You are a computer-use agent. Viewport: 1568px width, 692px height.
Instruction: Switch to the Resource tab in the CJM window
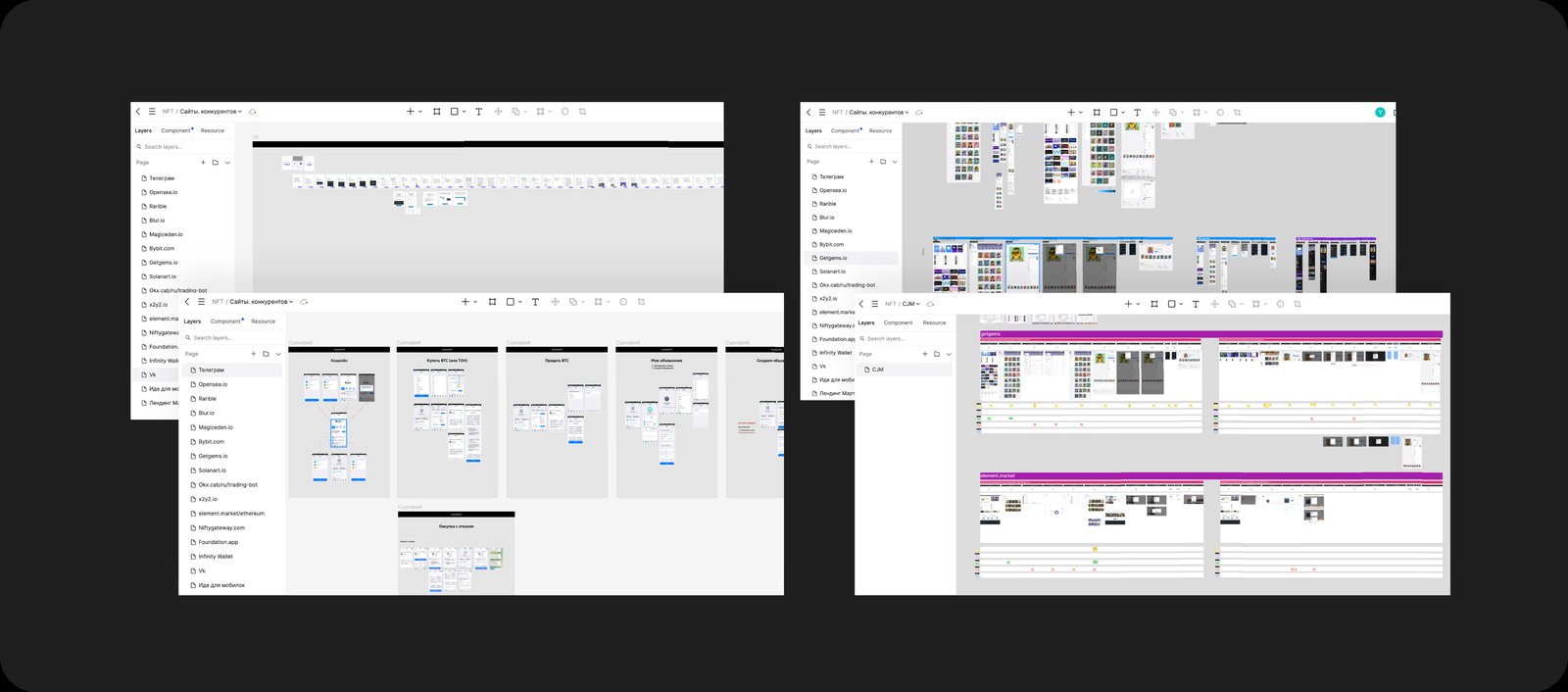[x=934, y=322]
